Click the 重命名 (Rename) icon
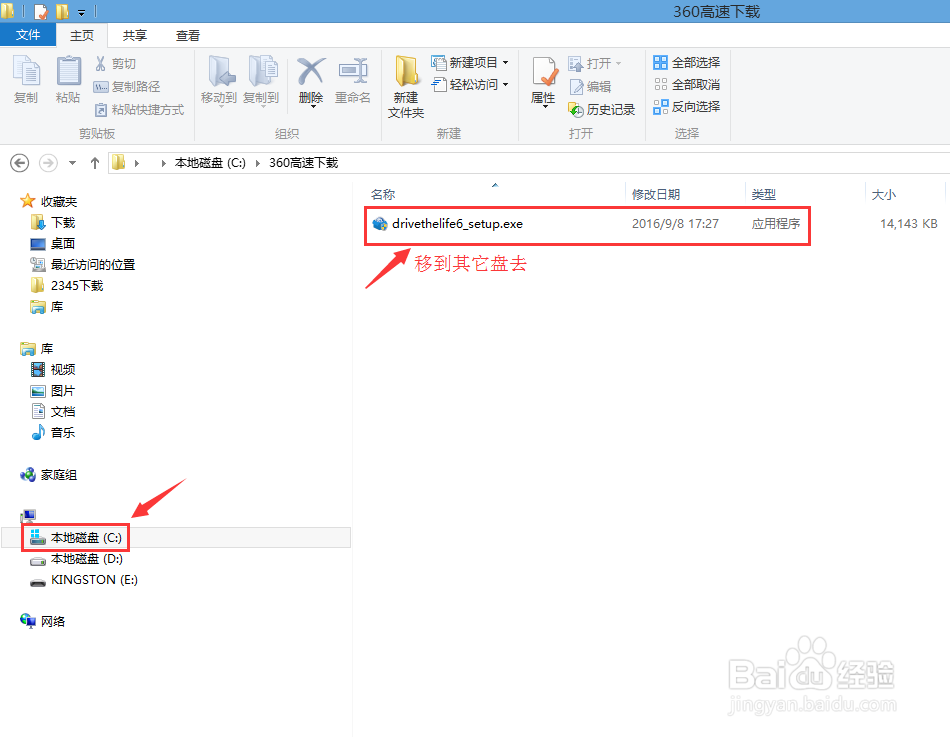Image resolution: width=950 pixels, height=737 pixels. point(354,80)
